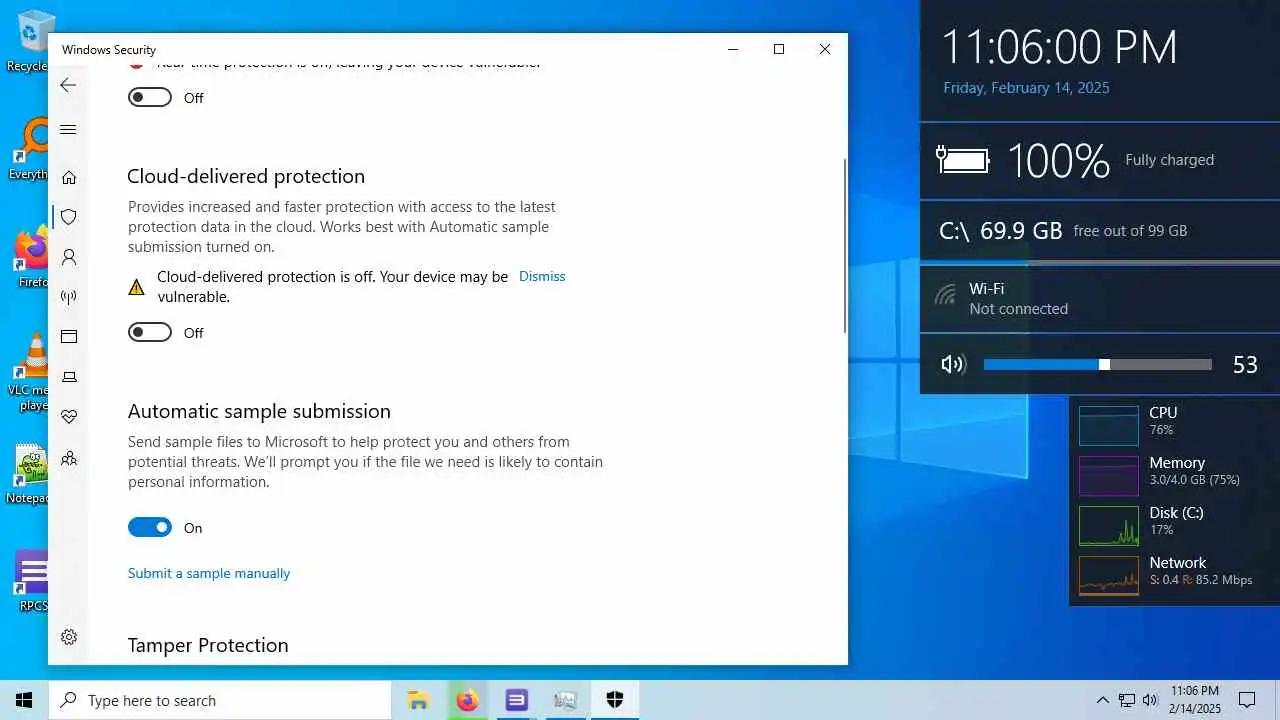The height and width of the screenshot is (720, 1280).
Task: Open the picture app taskbar icon
Action: tap(565, 700)
